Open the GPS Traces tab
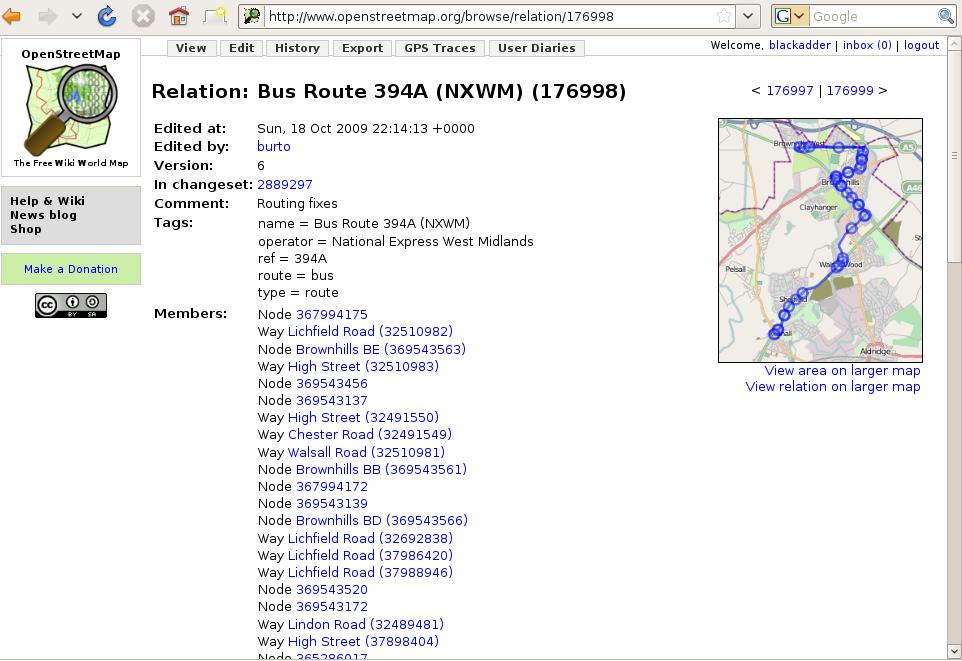The image size is (962, 661). (440, 48)
